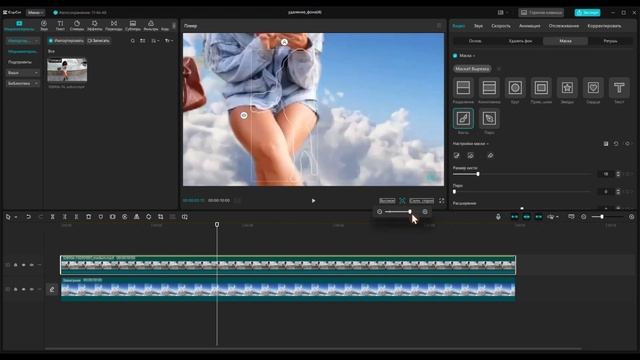Viewport: 640px width, 360px height.
Task: Toggle lock on the lower background track
Action: [16, 289]
